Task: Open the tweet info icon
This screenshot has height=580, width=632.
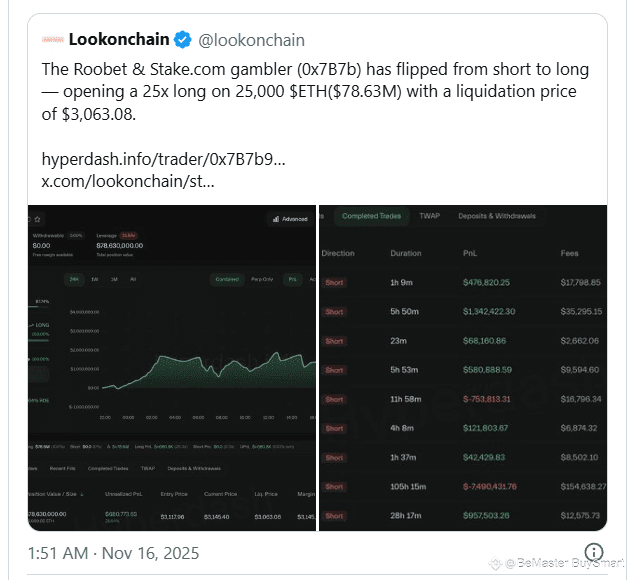Action: coord(593,552)
